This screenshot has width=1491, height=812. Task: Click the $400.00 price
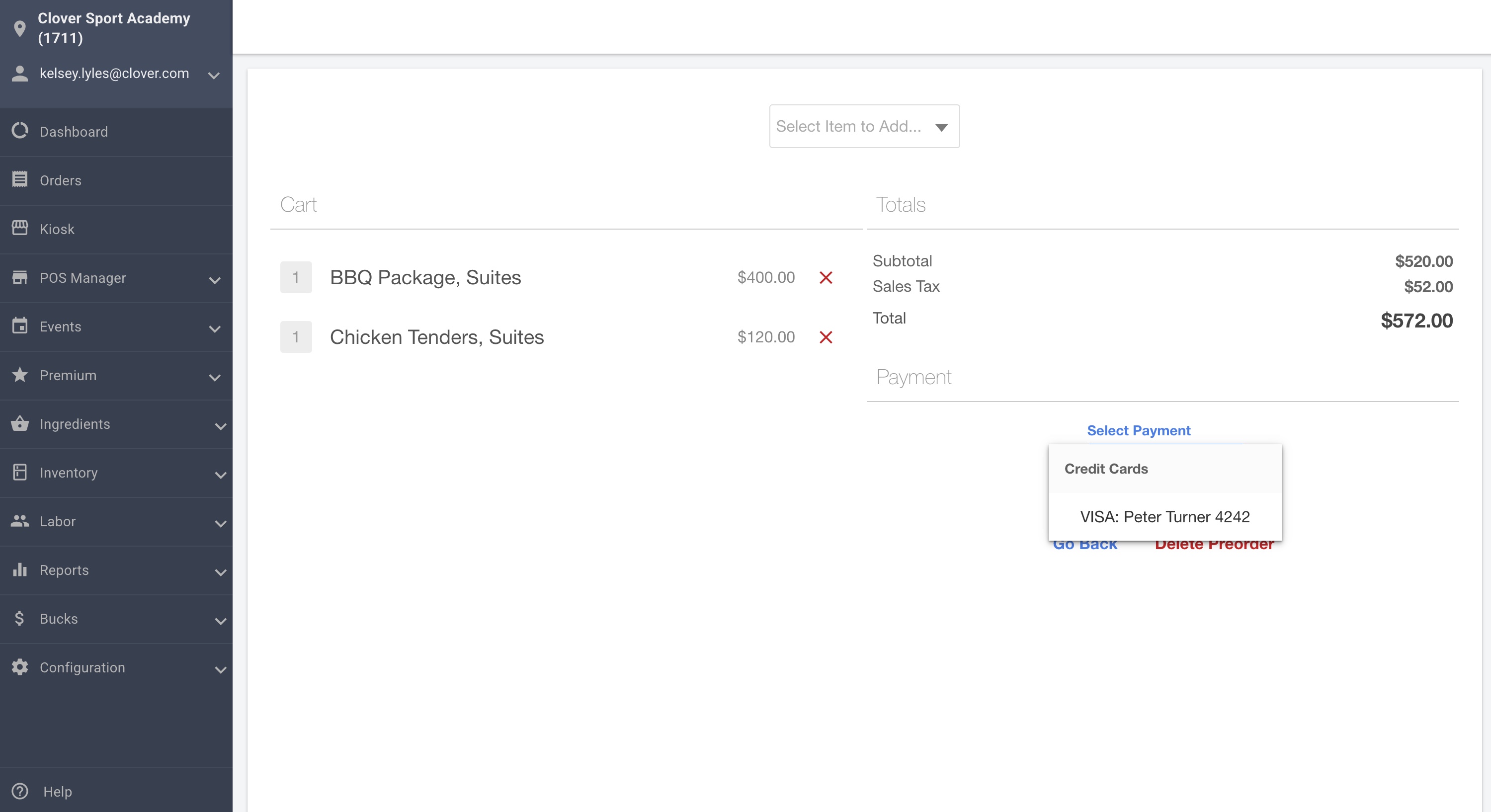click(x=766, y=277)
